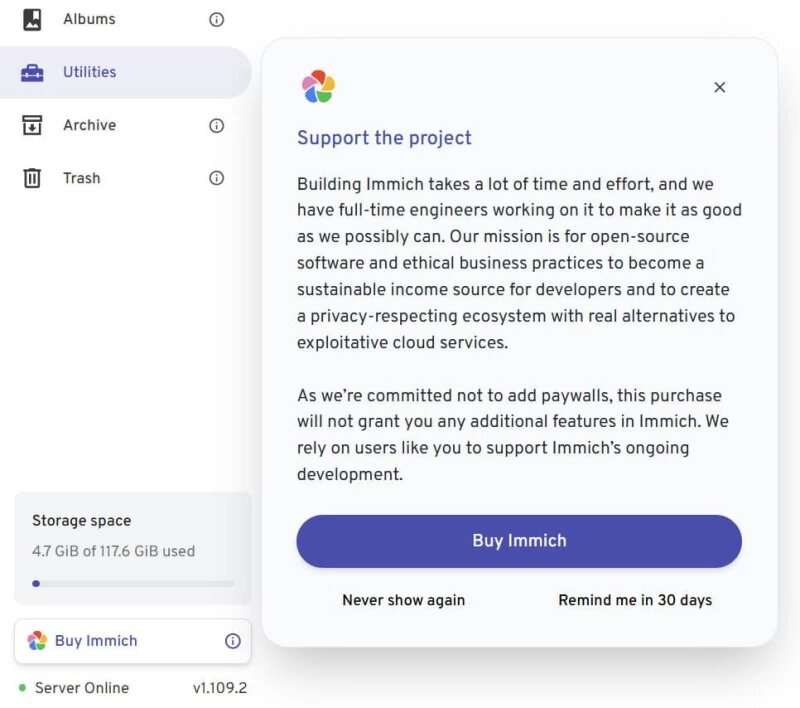Click Immich flower logo in sidebar button

37,641
